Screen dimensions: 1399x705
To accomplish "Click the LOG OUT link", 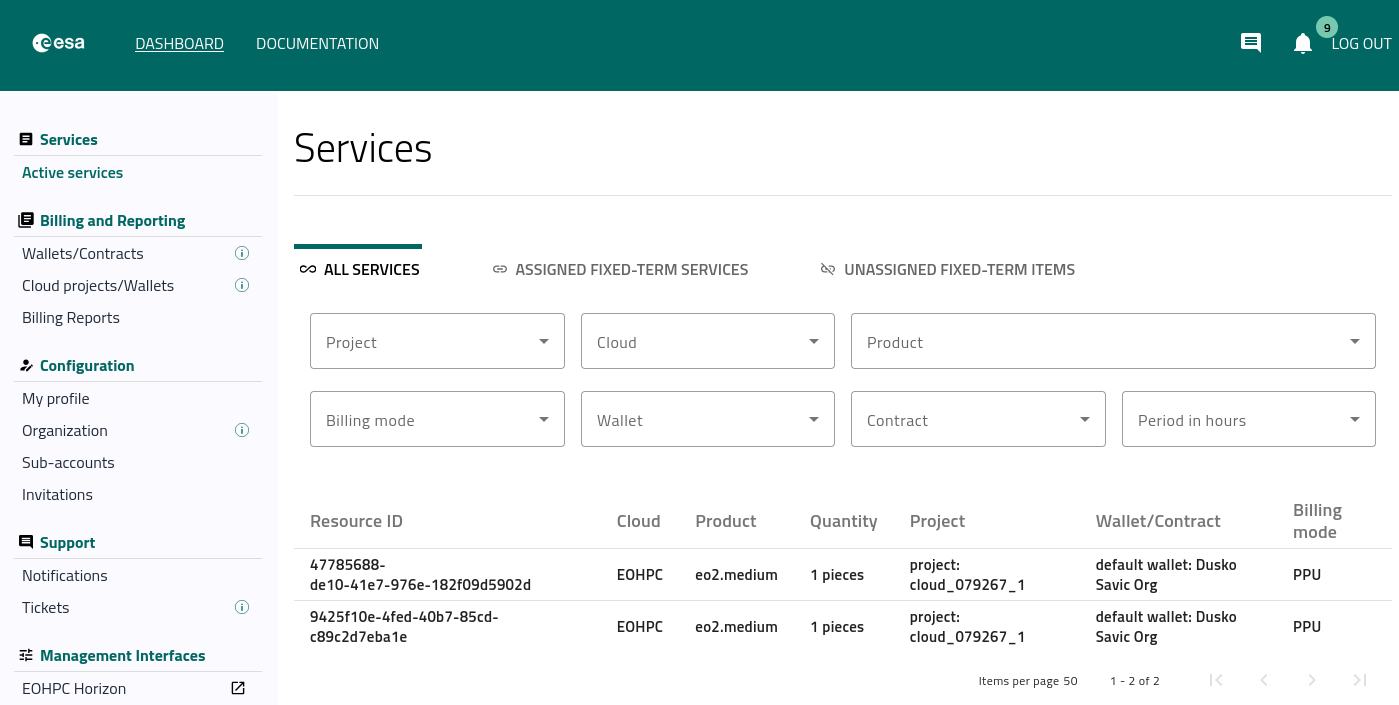I will point(1361,44).
